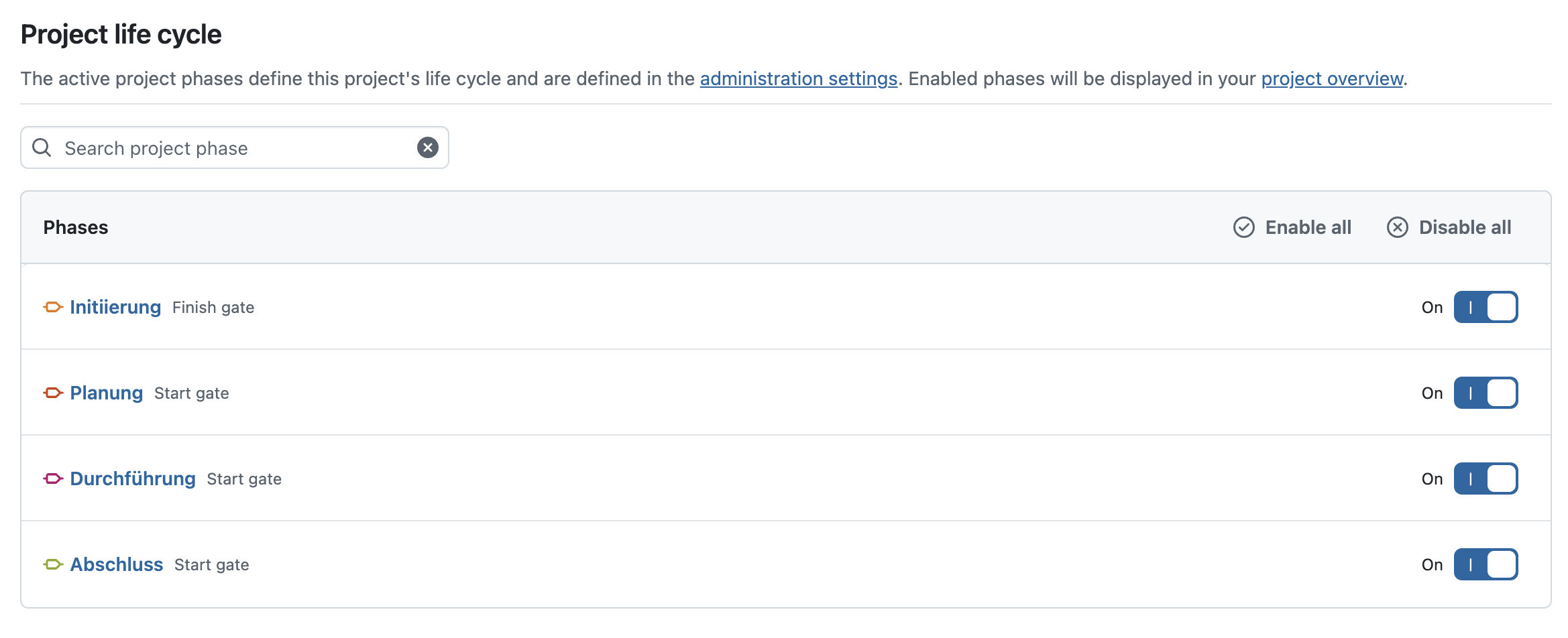The image size is (1568, 638).
Task: Click the pink gate icon beside Durchführung
Action: (x=54, y=478)
